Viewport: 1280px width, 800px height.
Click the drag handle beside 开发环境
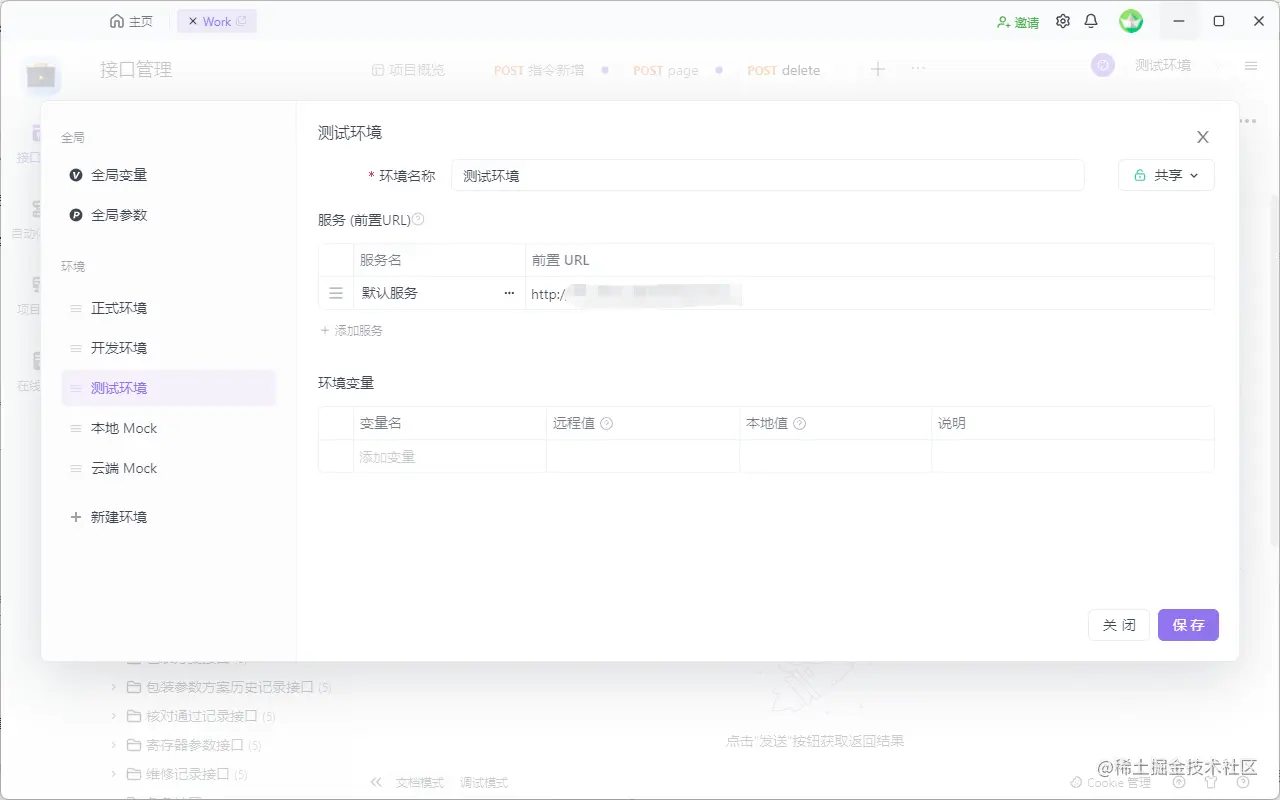point(76,348)
